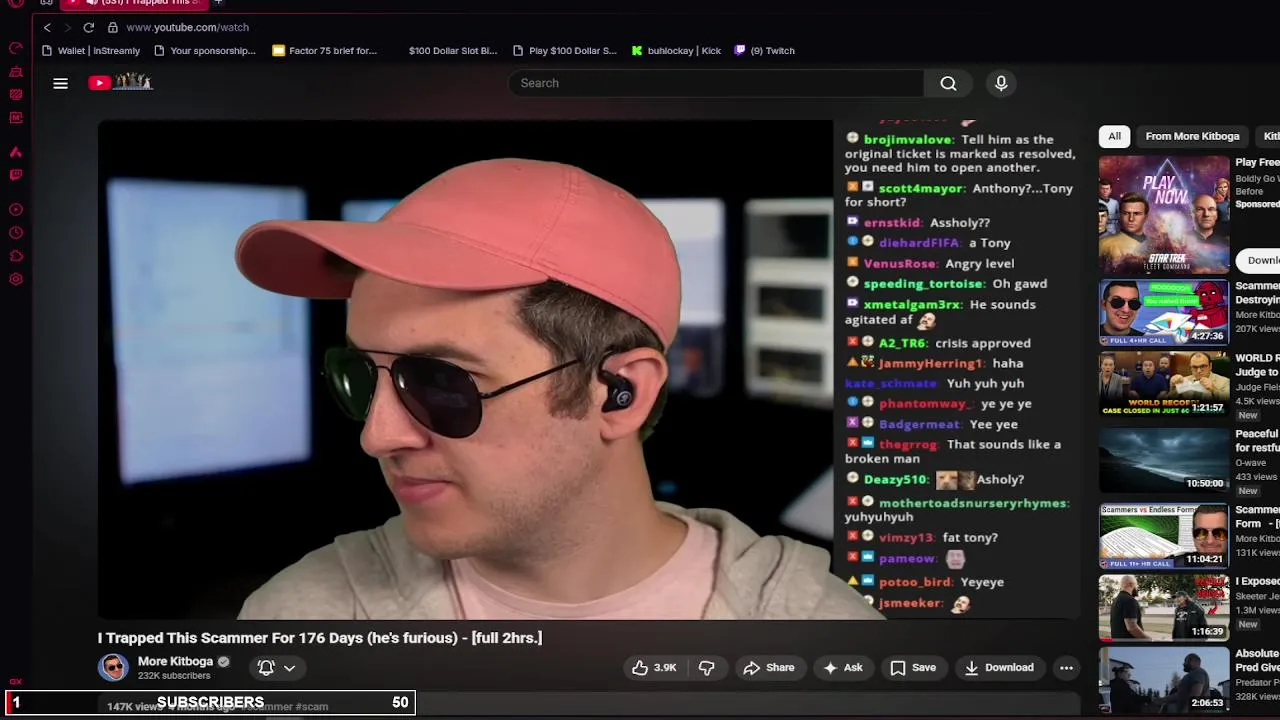The height and width of the screenshot is (720, 1280).
Task: Open Your sponsorship bookmark
Action: tap(205, 50)
